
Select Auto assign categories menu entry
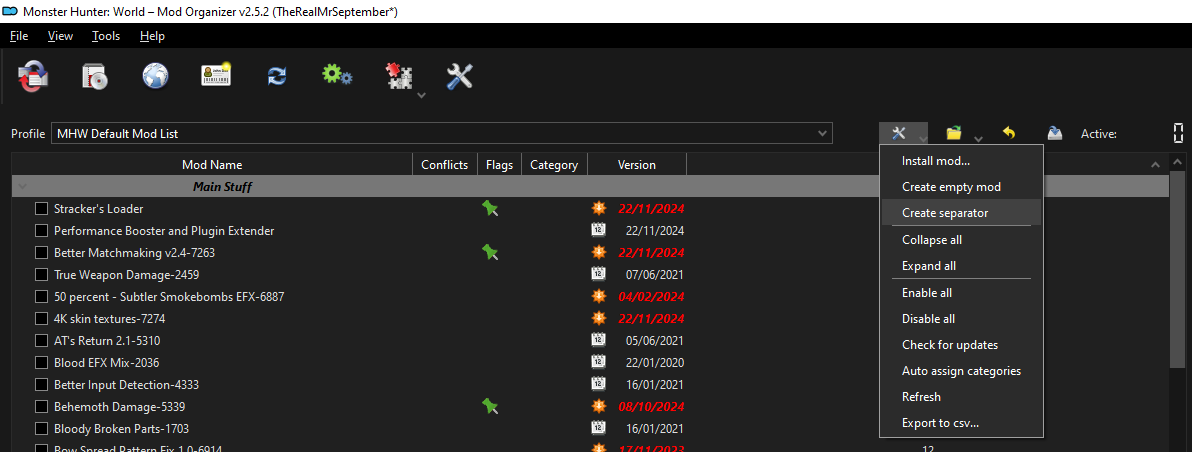[x=962, y=371]
